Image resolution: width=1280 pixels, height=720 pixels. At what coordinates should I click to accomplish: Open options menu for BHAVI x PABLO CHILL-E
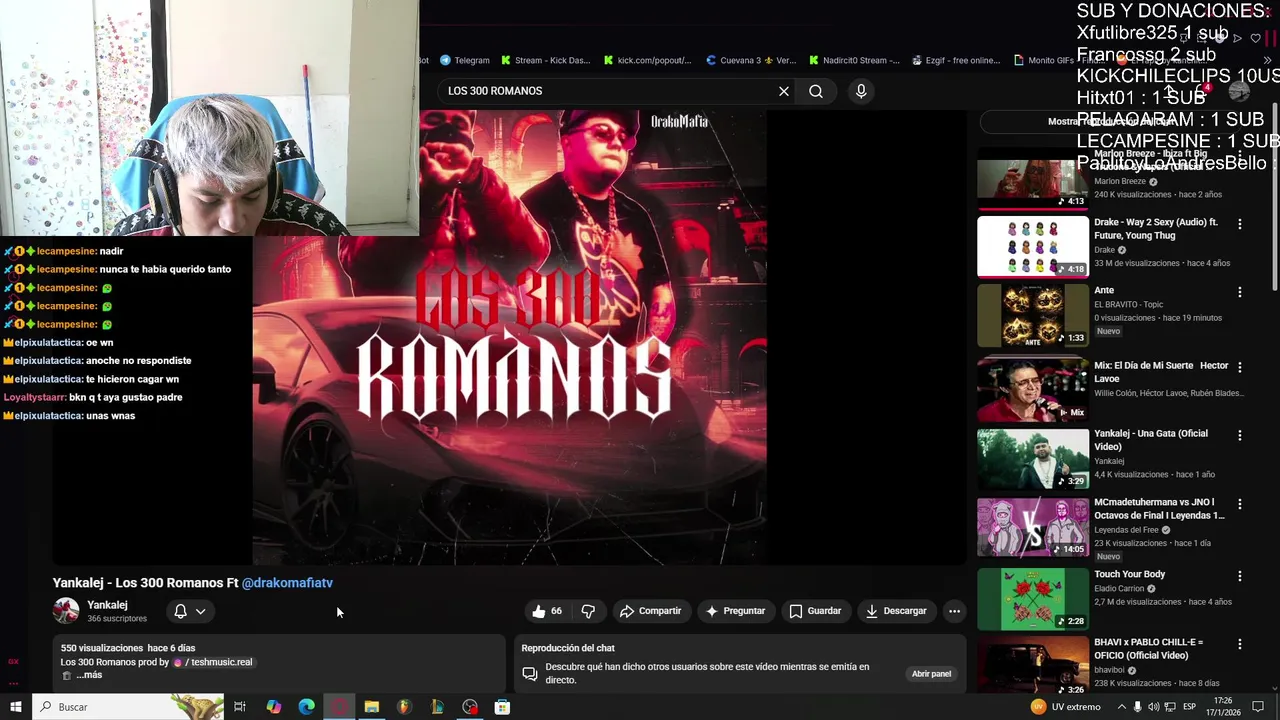1240,644
